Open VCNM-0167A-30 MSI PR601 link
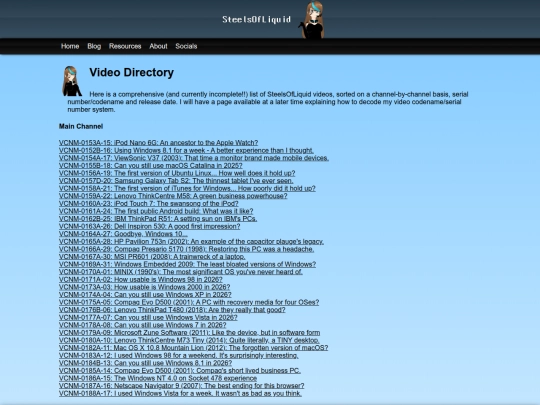This screenshot has width=540, height=405. pyautogui.click(x=152, y=257)
